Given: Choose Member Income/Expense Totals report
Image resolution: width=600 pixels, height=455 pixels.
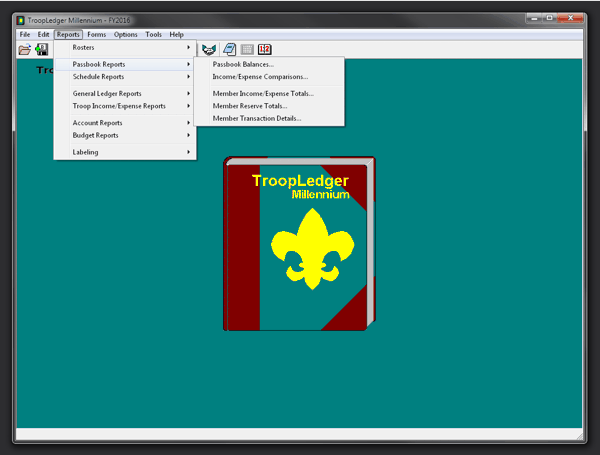Looking at the screenshot, I should tap(269, 93).
